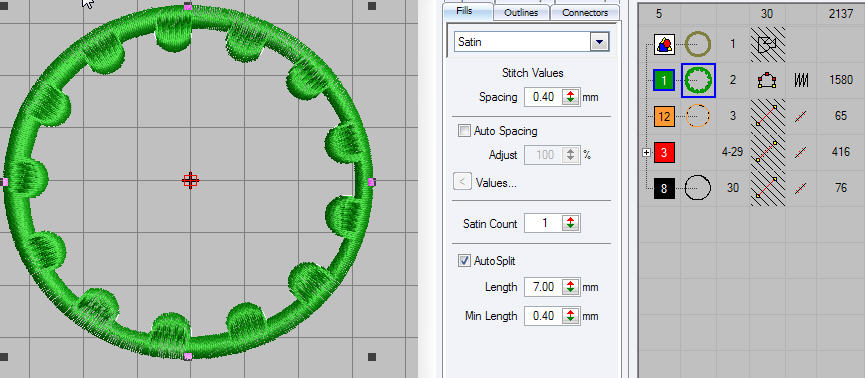Click the design palette icon in sequence

(x=664, y=44)
